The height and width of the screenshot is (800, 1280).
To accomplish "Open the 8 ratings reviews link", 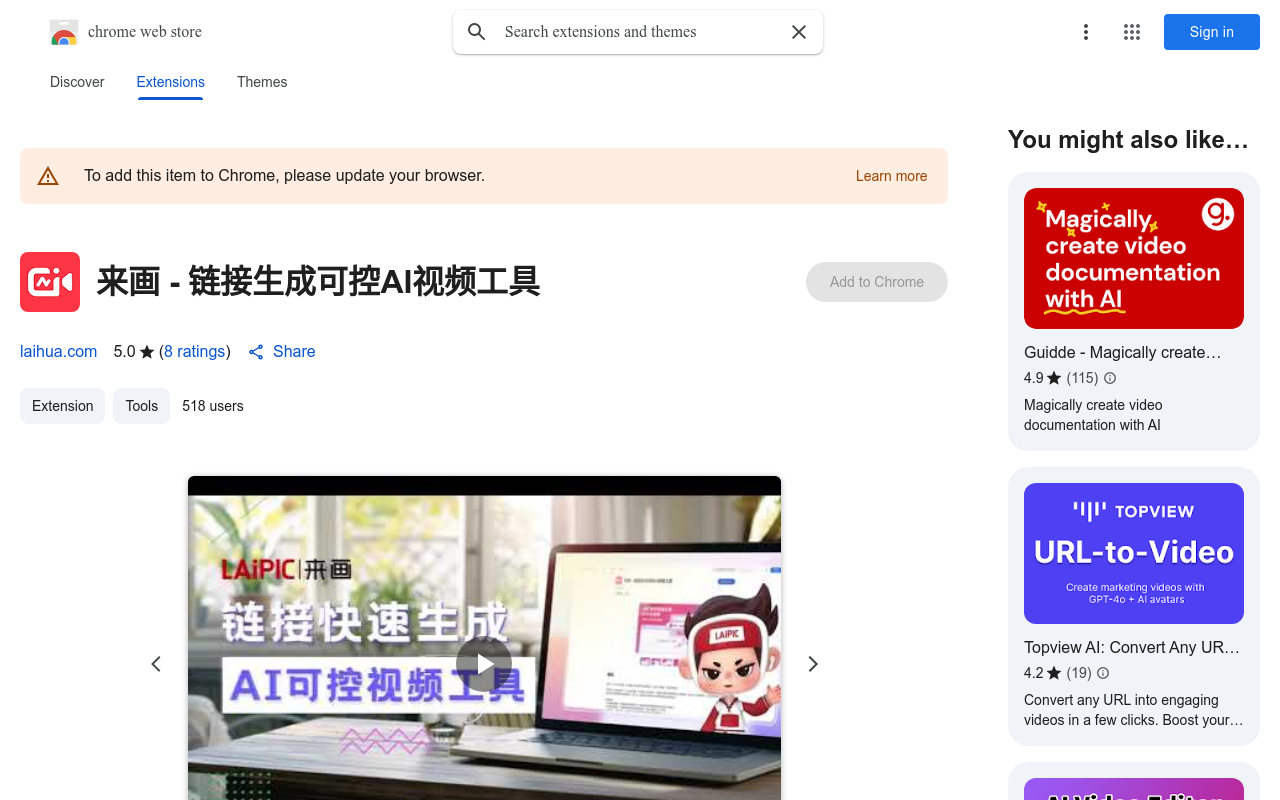I will 195,351.
